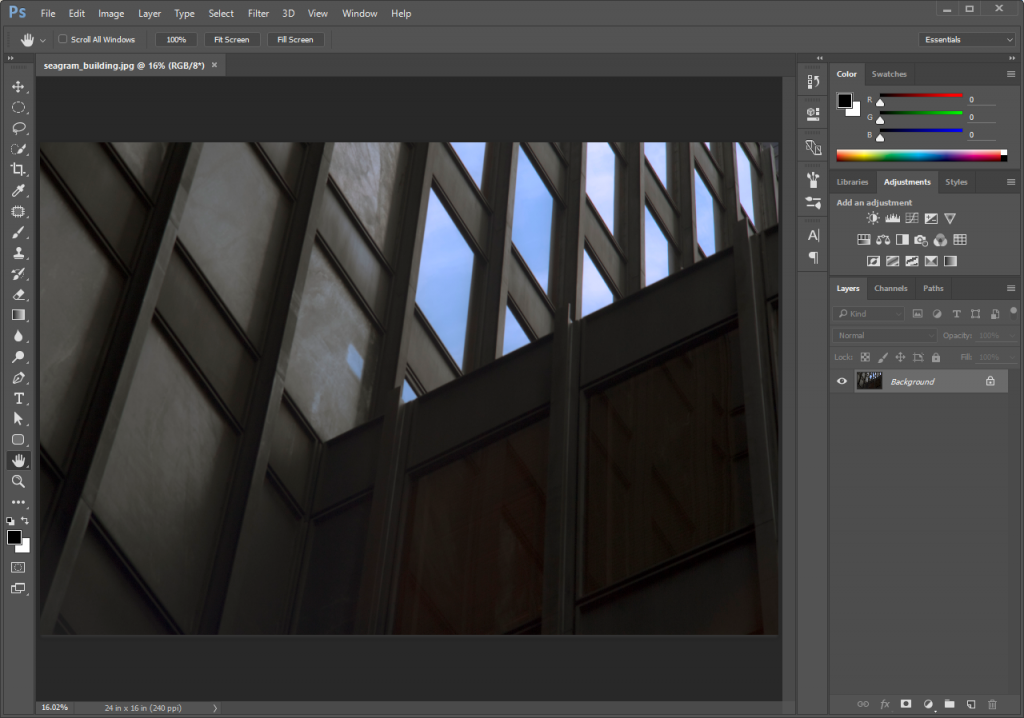The height and width of the screenshot is (718, 1024).
Task: Toggle the Background layer lock icon
Action: point(990,381)
